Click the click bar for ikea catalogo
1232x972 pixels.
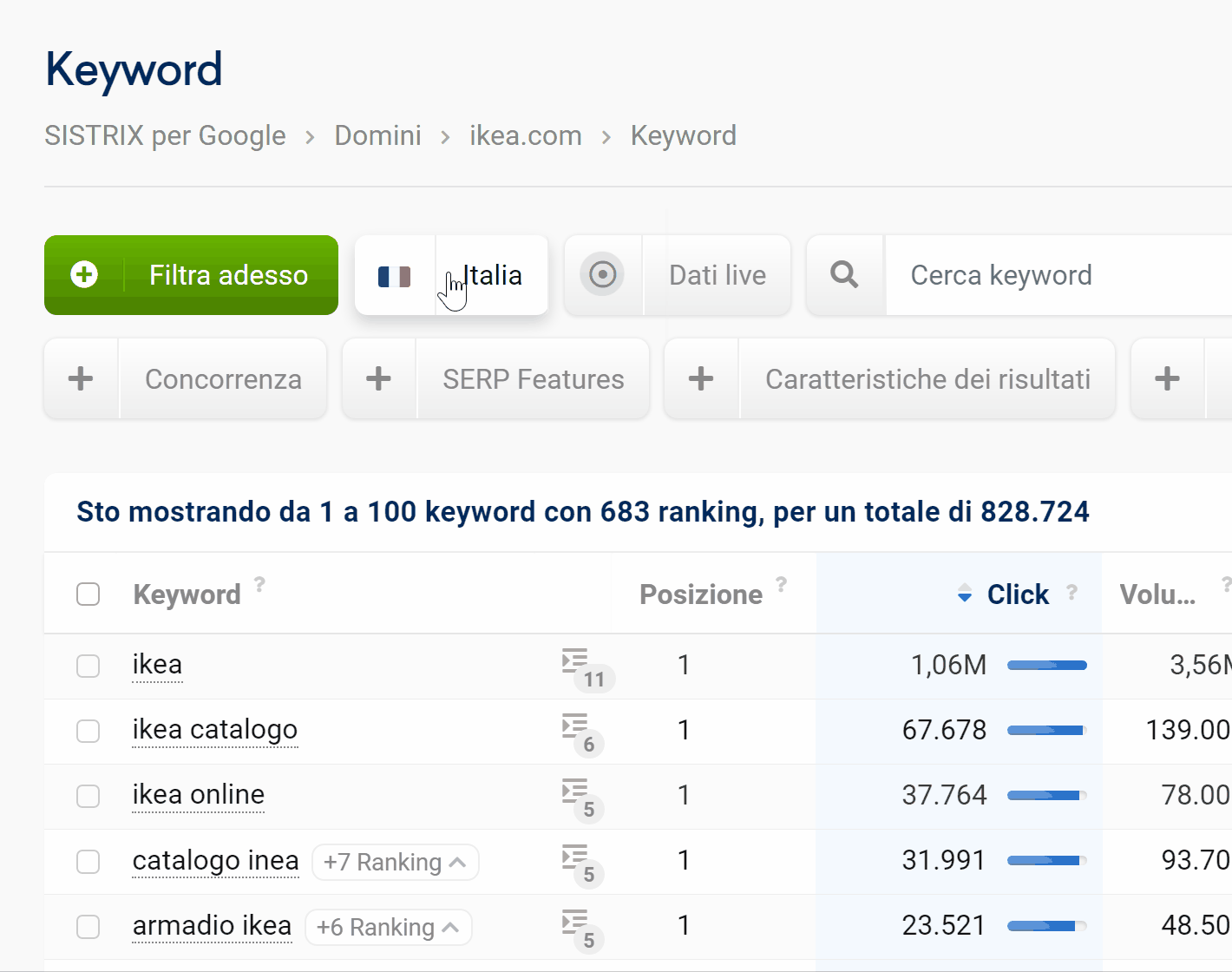(x=1047, y=731)
